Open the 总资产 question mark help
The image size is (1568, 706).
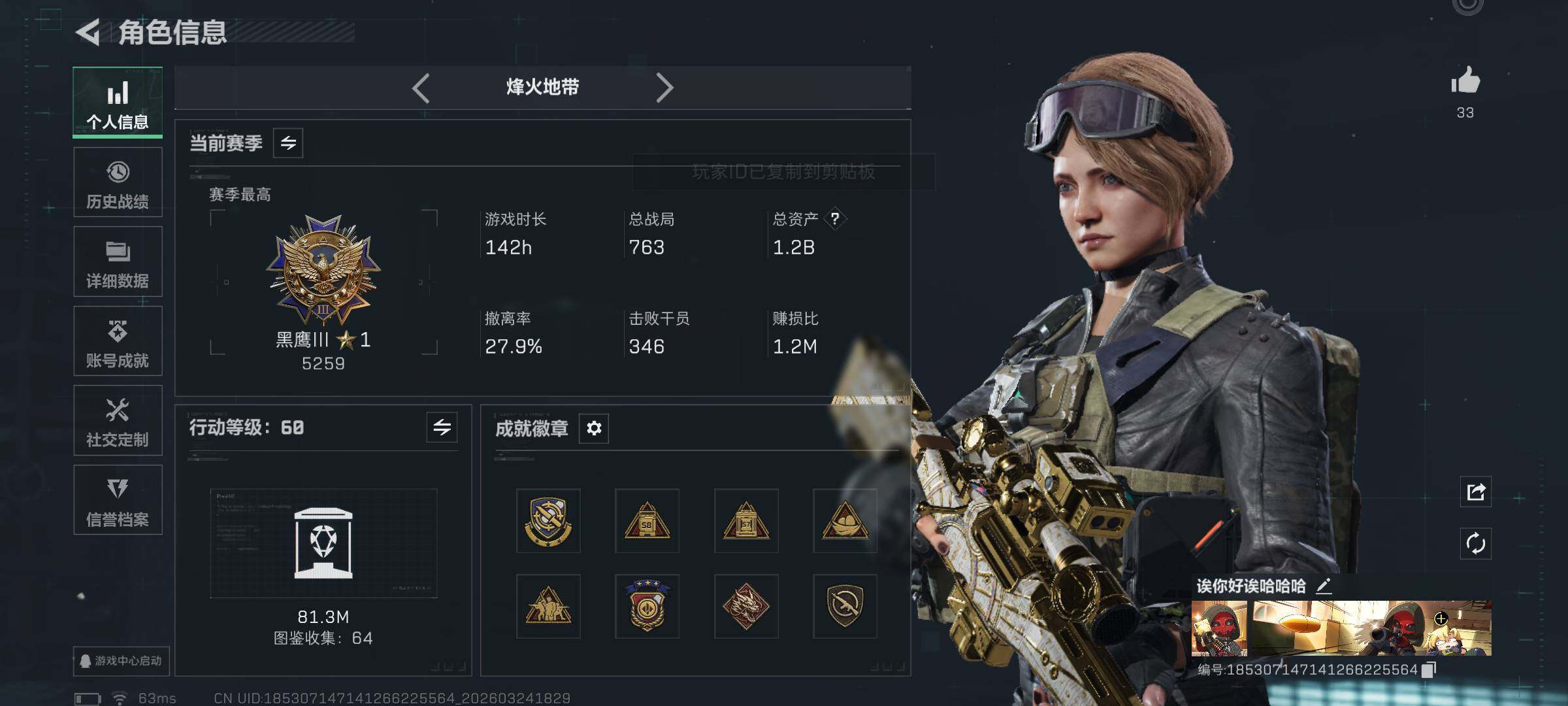click(x=834, y=219)
